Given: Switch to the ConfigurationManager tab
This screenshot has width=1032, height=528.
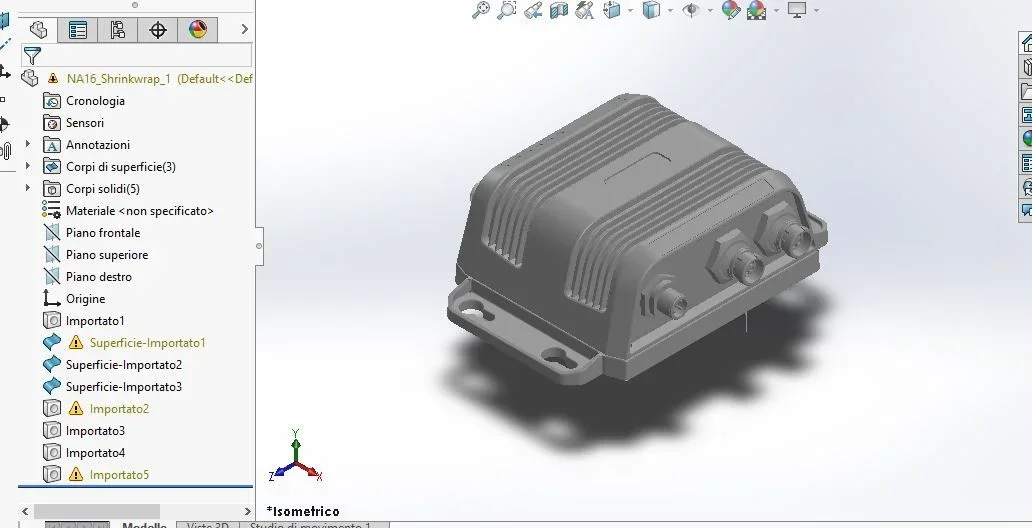Looking at the screenshot, I should click(x=118, y=30).
